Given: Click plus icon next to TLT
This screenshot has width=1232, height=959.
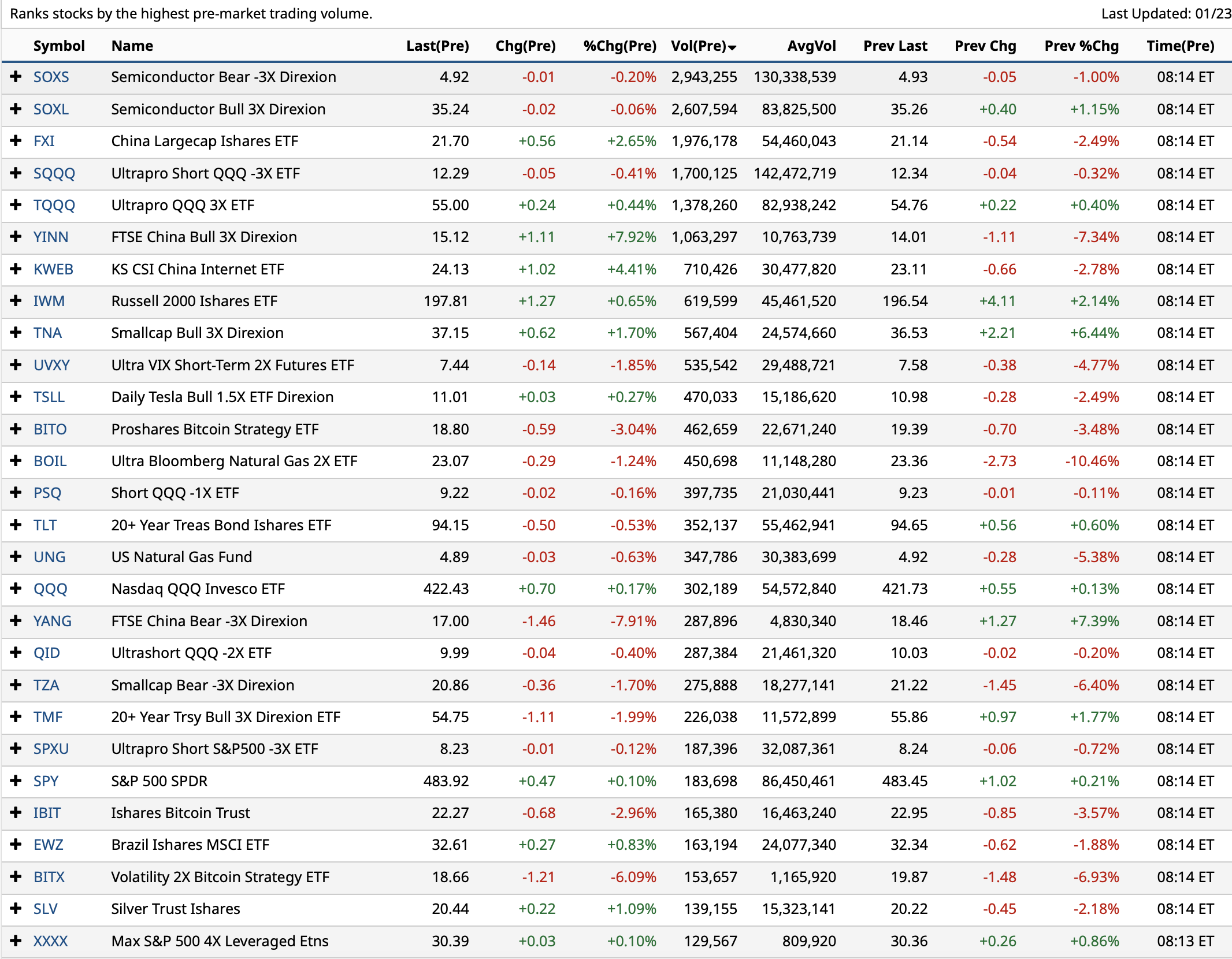Looking at the screenshot, I should pyautogui.click(x=16, y=525).
